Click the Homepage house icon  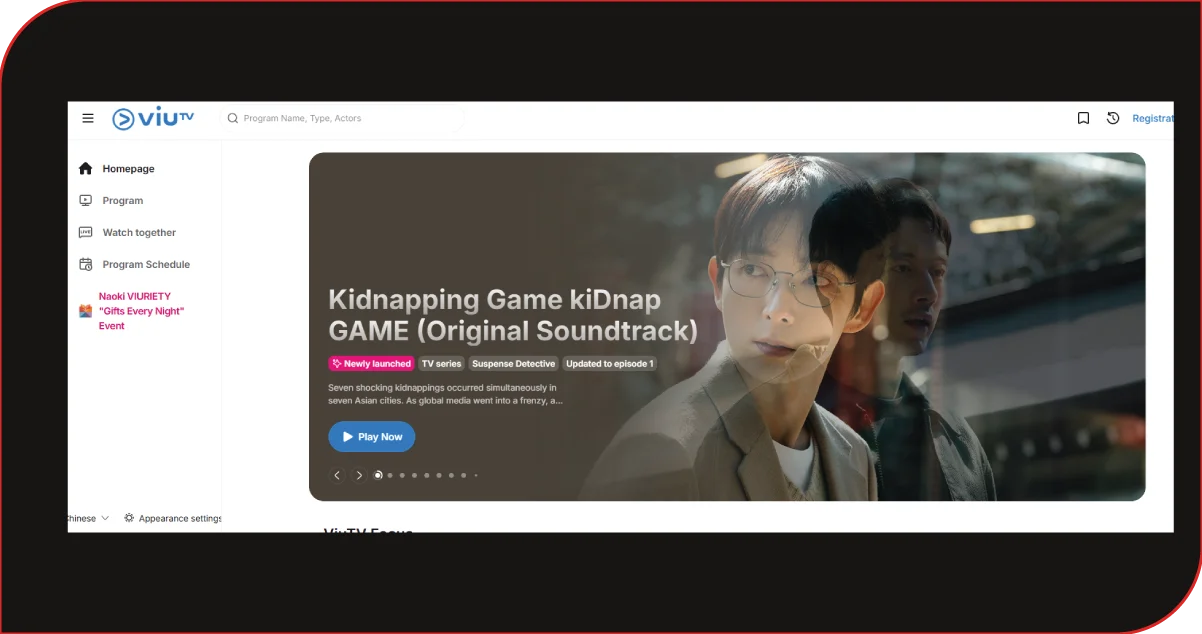tap(85, 169)
